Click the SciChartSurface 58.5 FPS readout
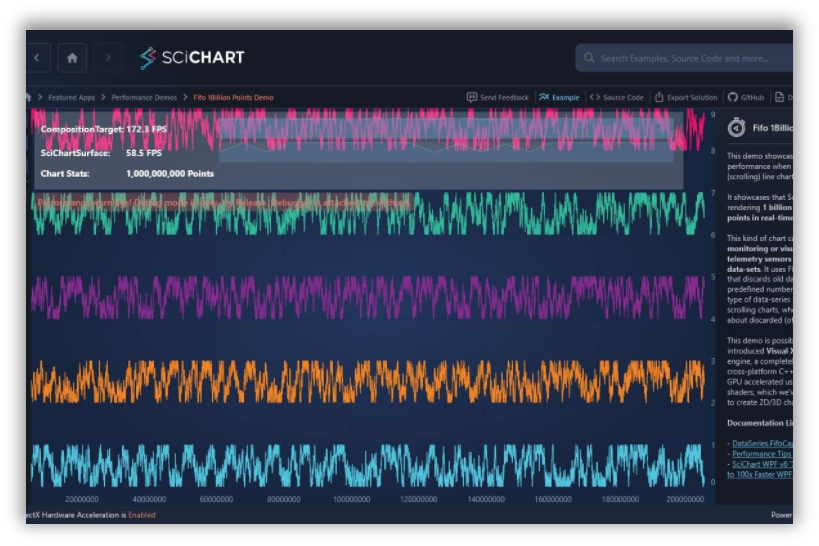This screenshot has height=546, width=819. (101, 153)
